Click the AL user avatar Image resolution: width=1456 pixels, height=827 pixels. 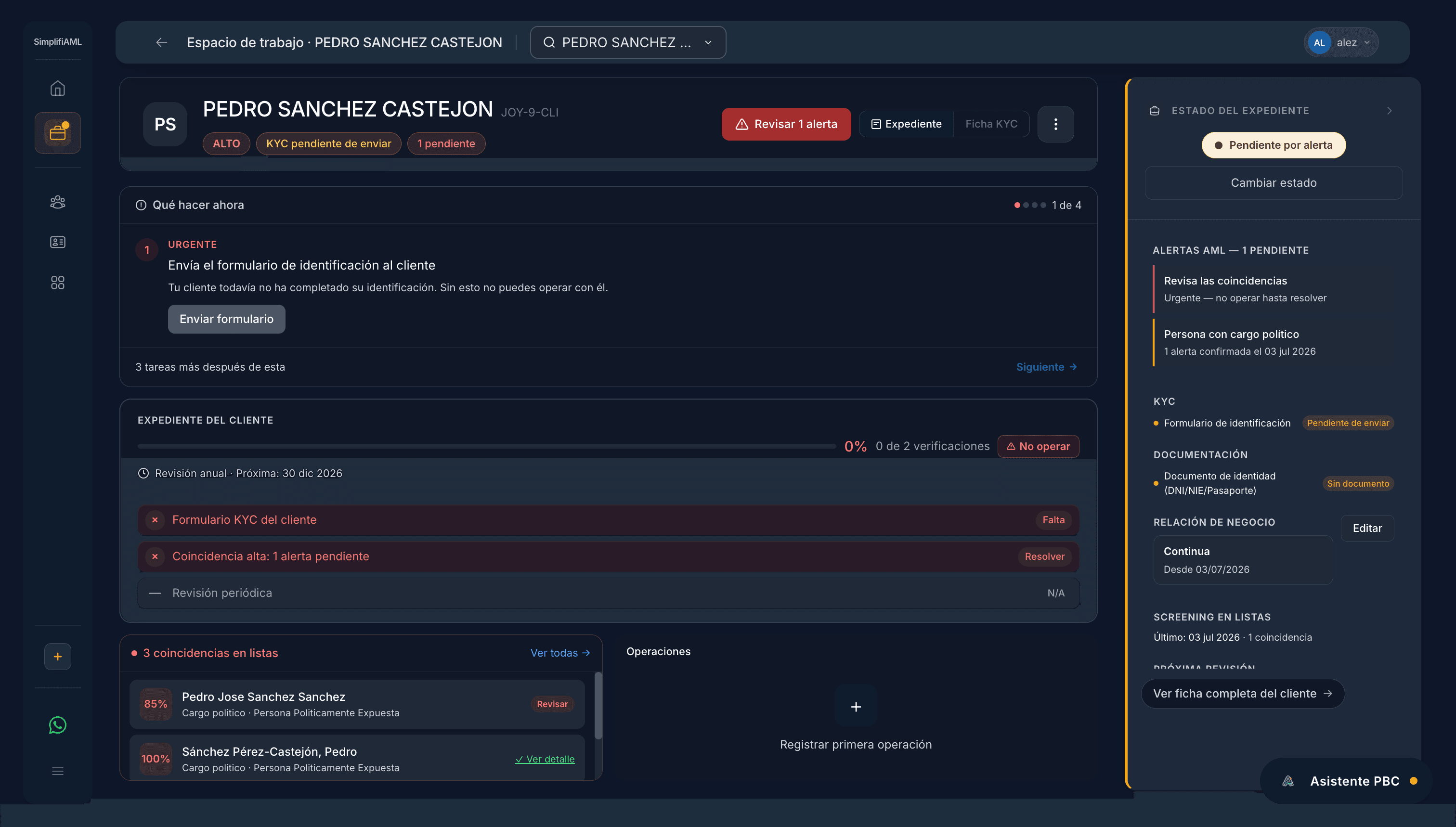1319,42
